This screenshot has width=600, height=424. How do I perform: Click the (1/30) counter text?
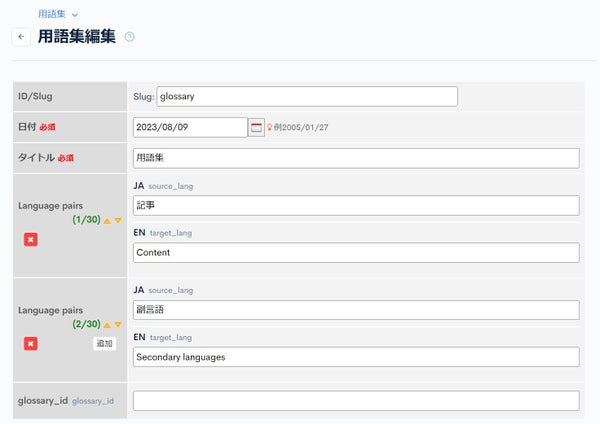[x=86, y=220]
